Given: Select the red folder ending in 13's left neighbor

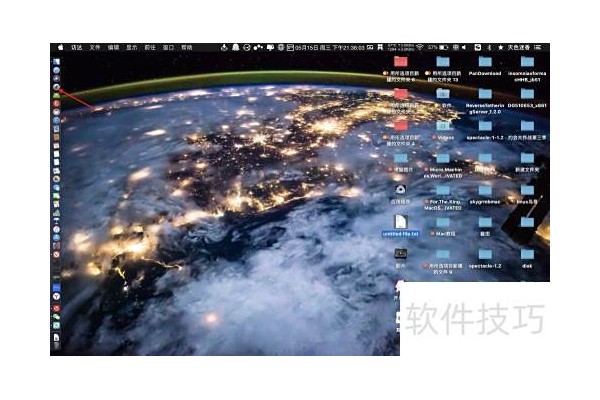Looking at the screenshot, I should 401,69.
